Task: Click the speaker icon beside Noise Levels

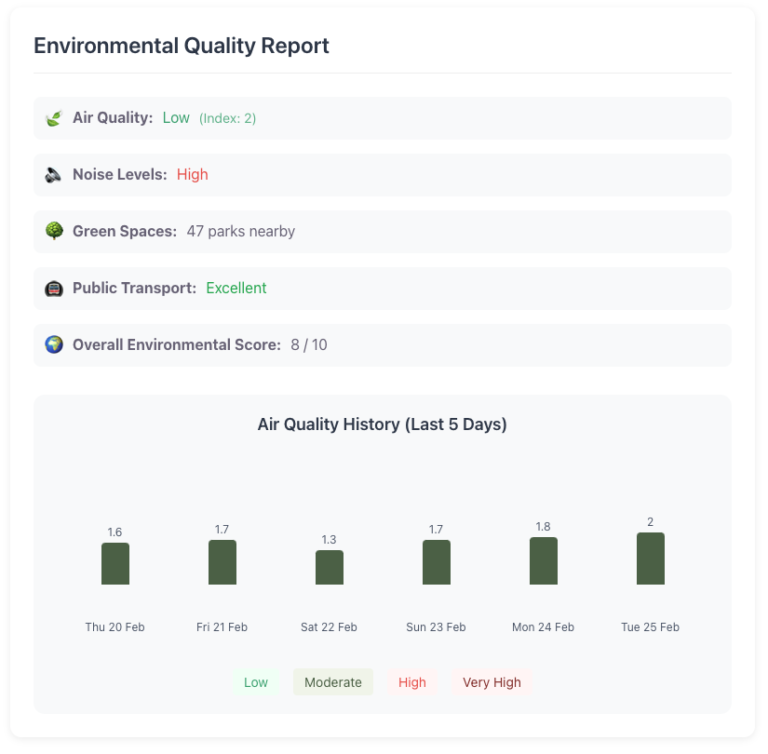Action: tap(54, 175)
